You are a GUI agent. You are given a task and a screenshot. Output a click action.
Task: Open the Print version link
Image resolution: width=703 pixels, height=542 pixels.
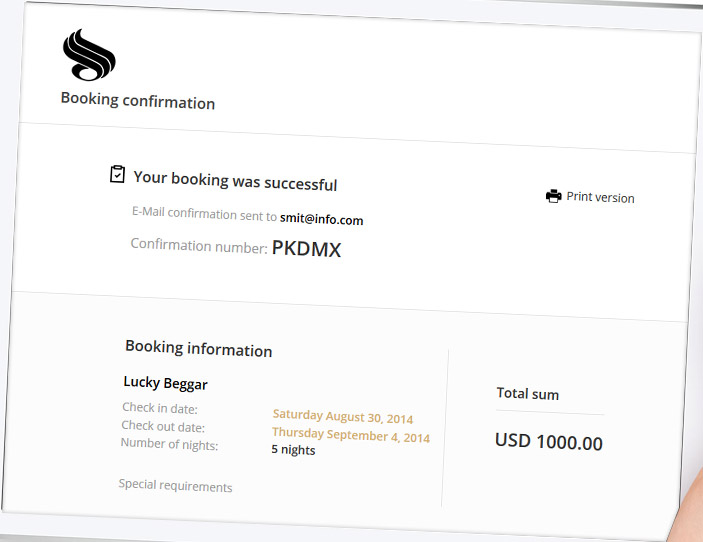point(600,197)
